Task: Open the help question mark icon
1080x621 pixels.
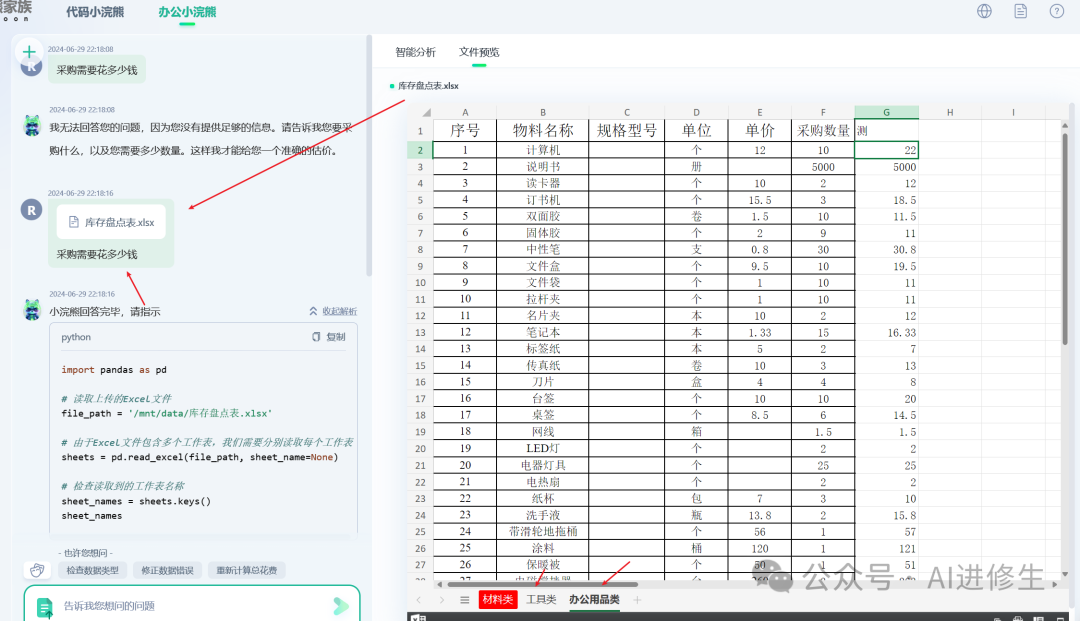Action: click(x=1057, y=11)
